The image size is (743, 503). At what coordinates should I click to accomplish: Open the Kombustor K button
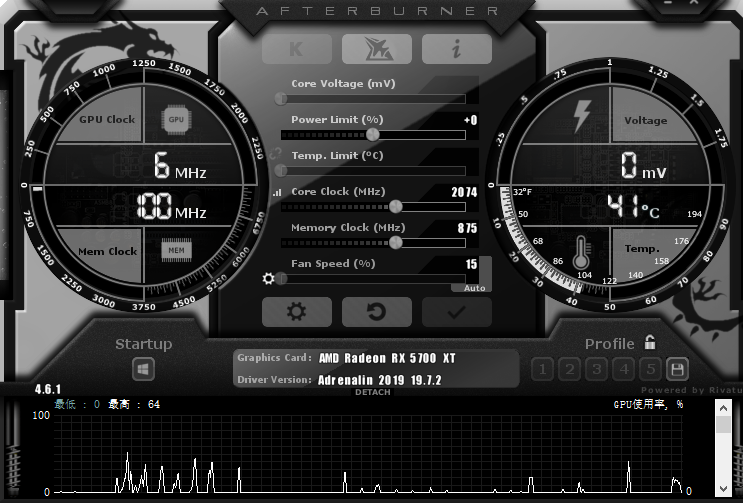coord(297,49)
